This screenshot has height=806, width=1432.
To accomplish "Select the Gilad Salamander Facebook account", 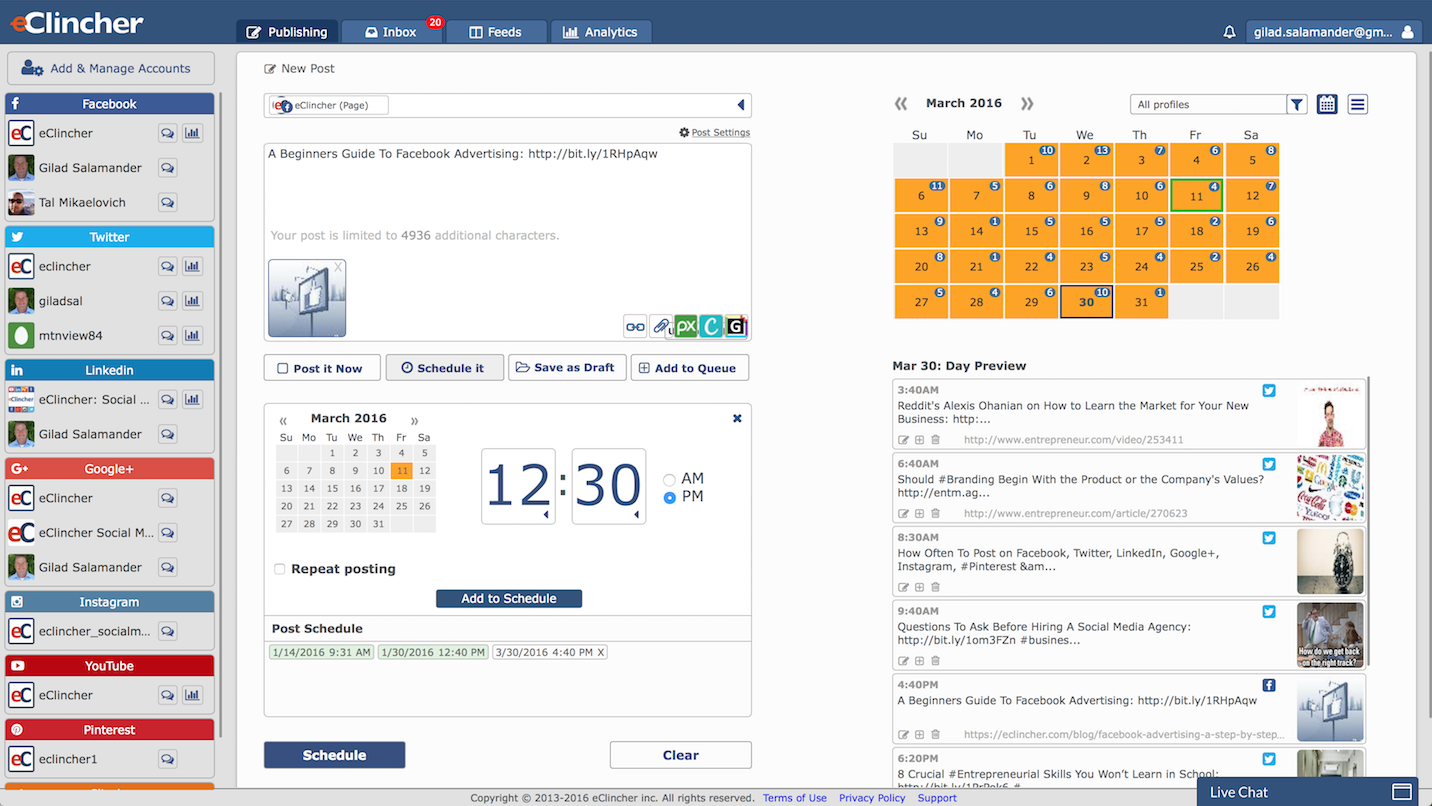I will coord(92,168).
